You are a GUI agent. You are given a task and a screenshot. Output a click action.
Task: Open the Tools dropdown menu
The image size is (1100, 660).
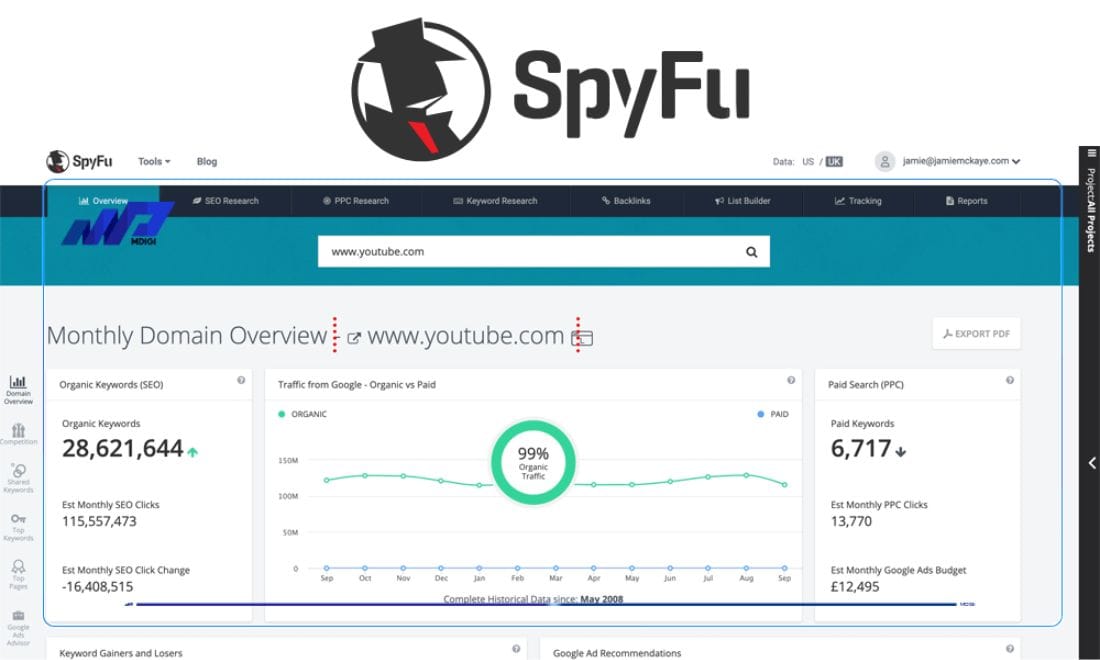(153, 161)
